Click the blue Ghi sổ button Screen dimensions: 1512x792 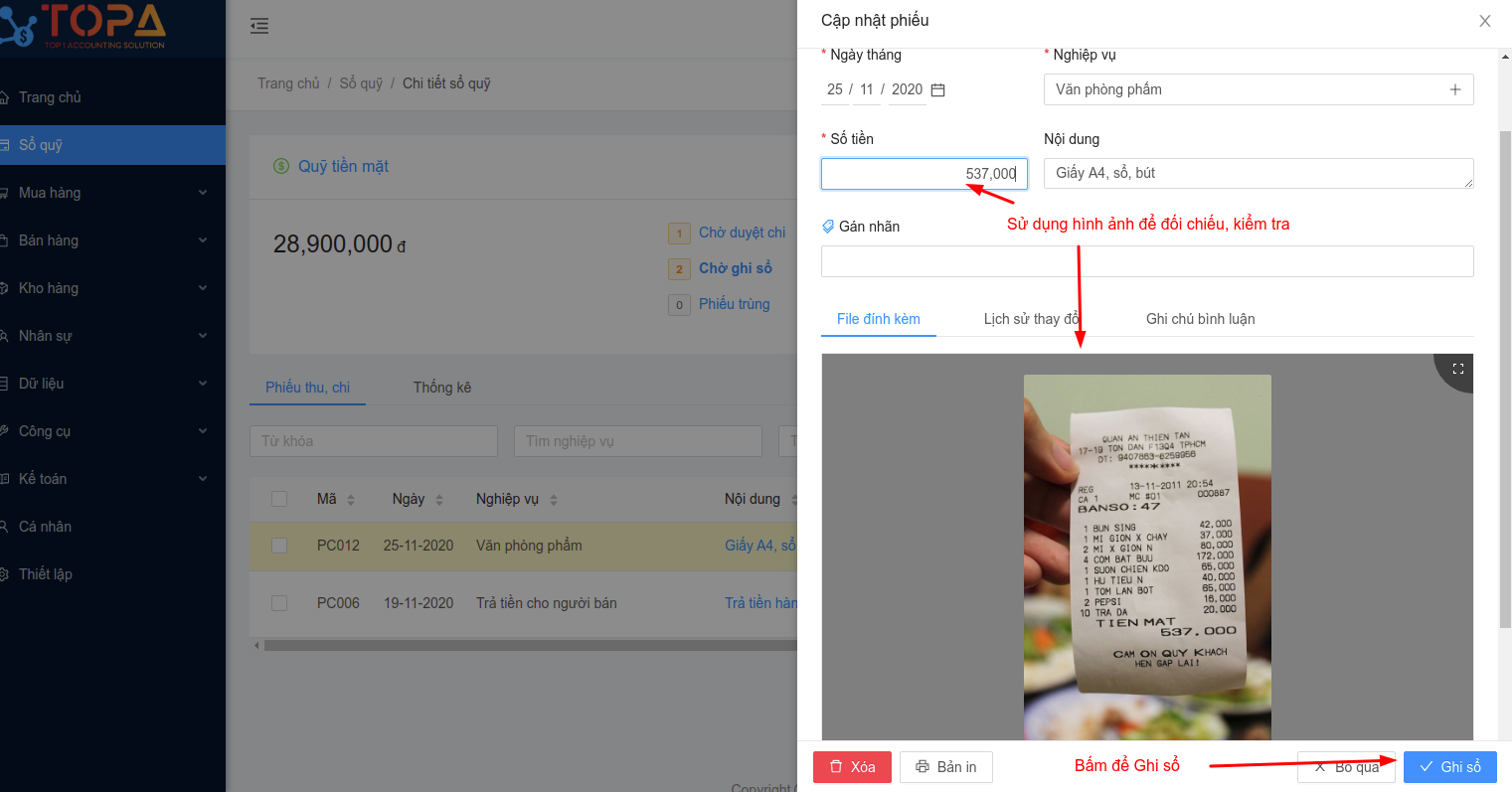pyautogui.click(x=1450, y=767)
